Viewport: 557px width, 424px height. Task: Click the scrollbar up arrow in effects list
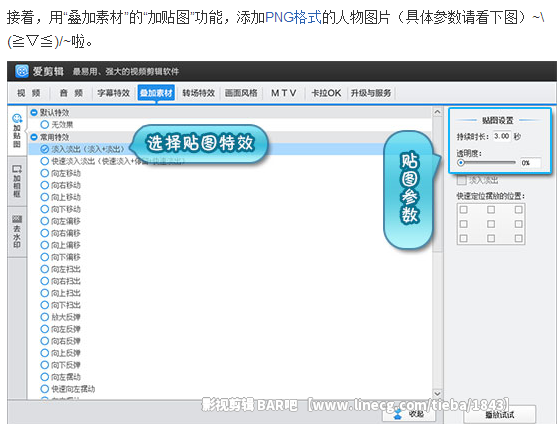(x=437, y=112)
